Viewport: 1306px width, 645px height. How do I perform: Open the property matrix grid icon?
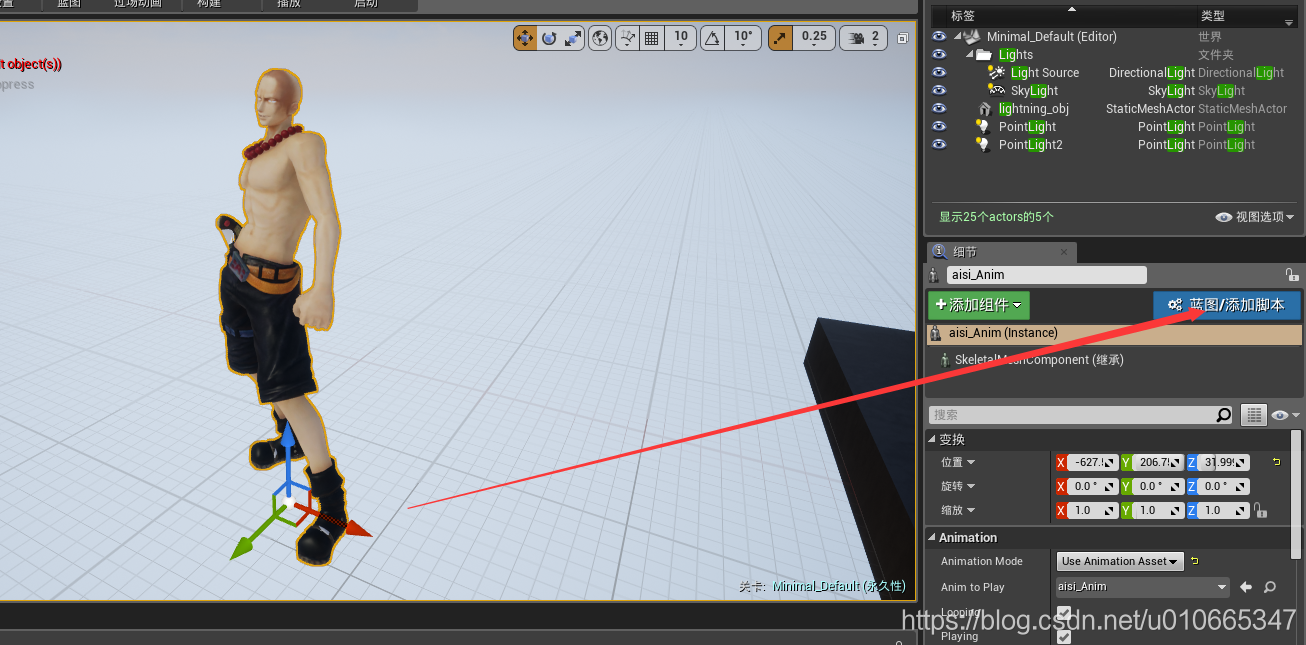pos(1253,415)
